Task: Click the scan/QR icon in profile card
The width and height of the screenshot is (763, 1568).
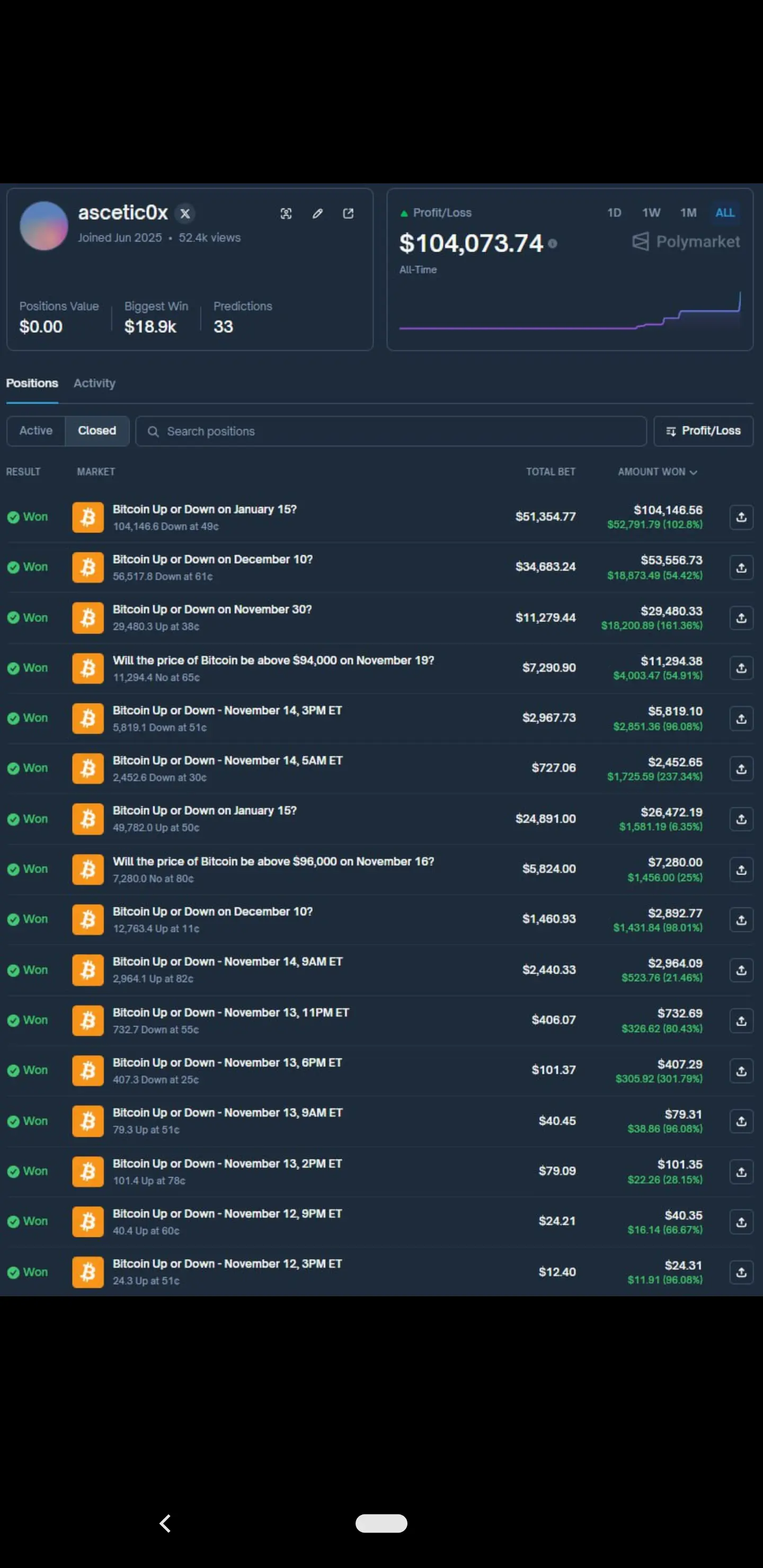Action: coord(286,213)
